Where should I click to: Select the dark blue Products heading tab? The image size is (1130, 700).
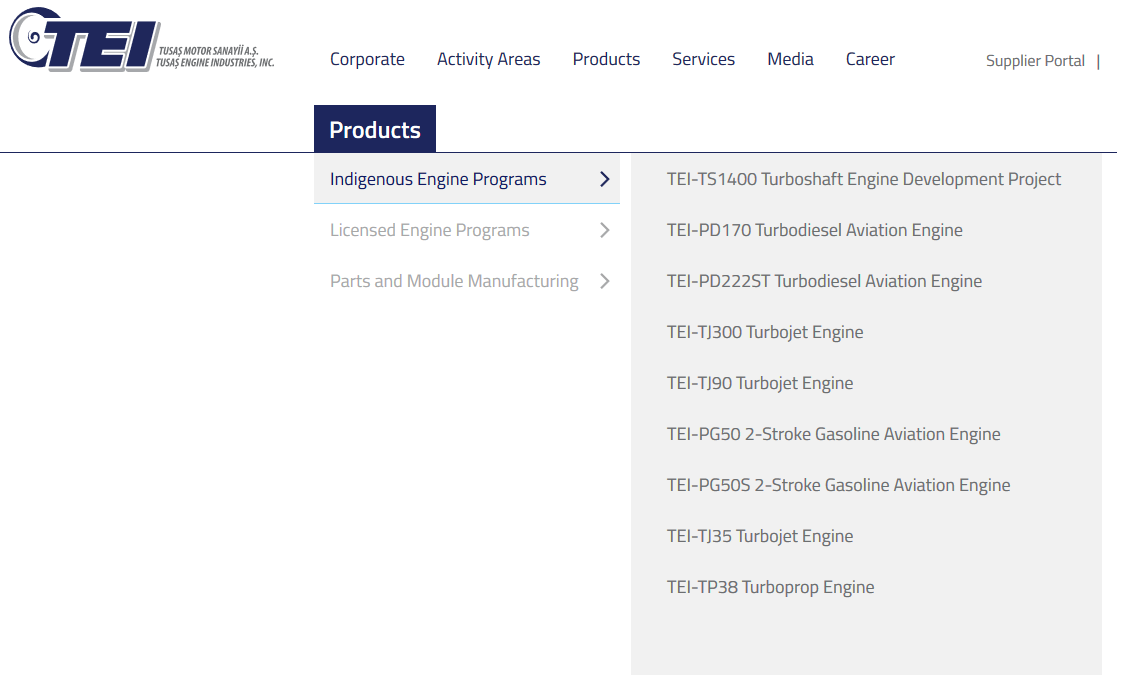(375, 129)
